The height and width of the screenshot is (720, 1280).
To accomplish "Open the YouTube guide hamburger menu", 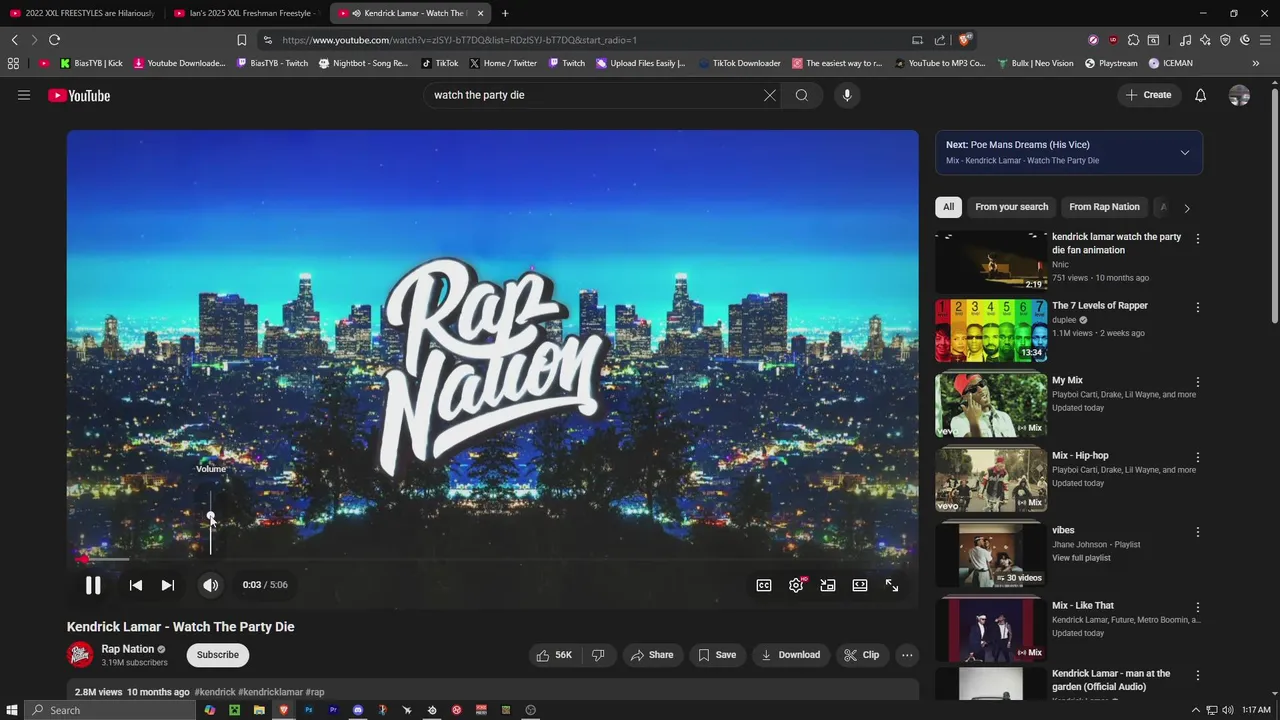I will [24, 95].
